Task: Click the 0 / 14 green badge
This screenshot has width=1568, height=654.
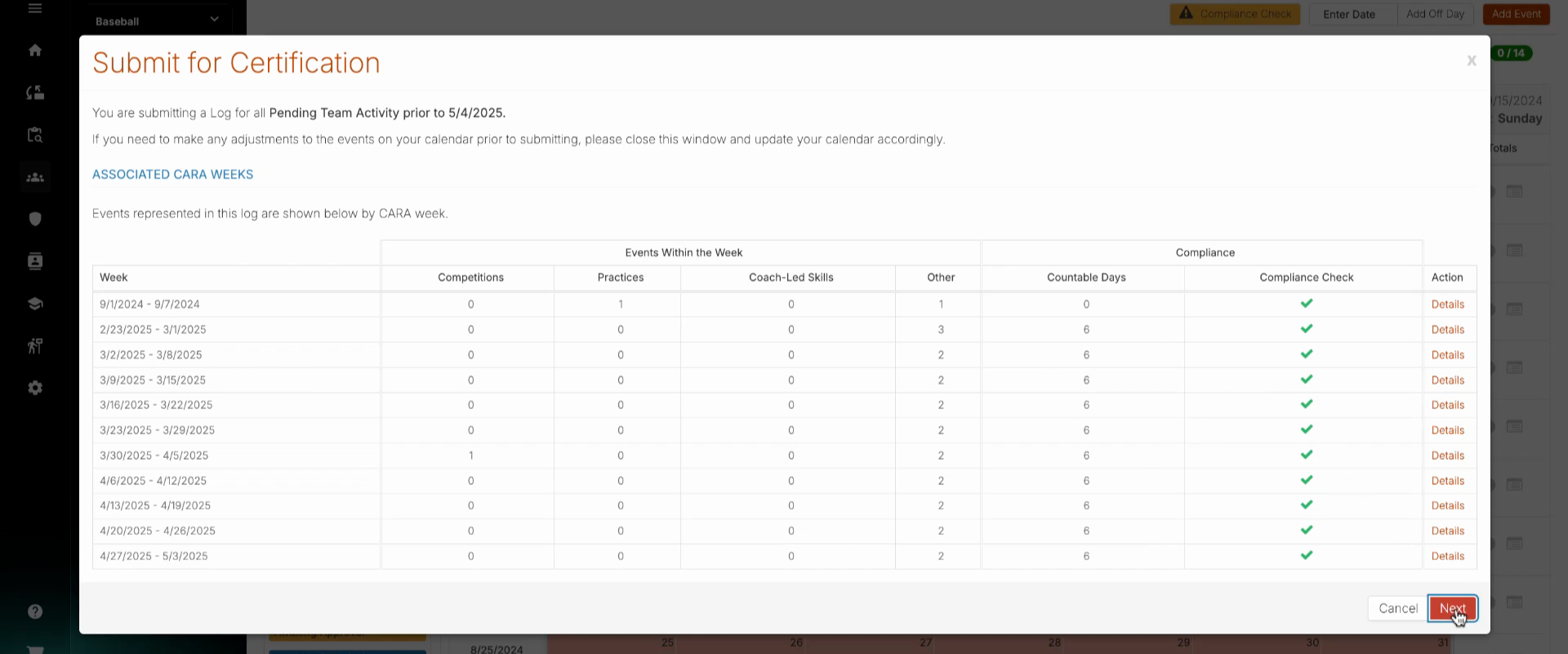Action: pos(1511,53)
